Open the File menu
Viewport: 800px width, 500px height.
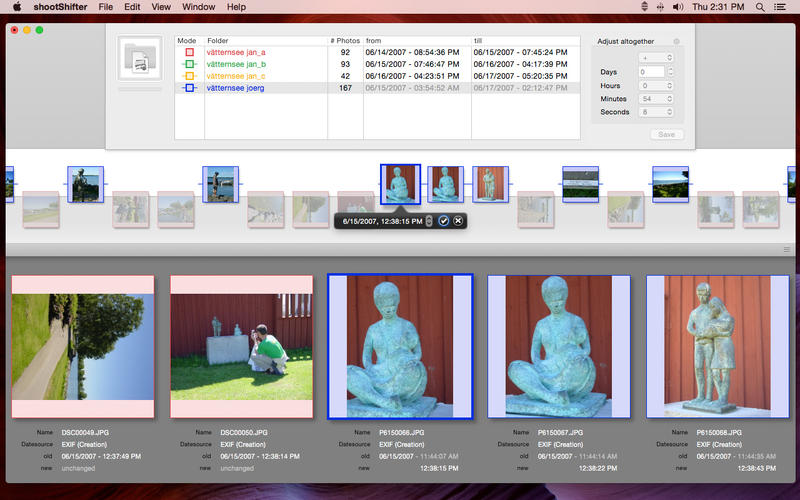pos(105,7)
